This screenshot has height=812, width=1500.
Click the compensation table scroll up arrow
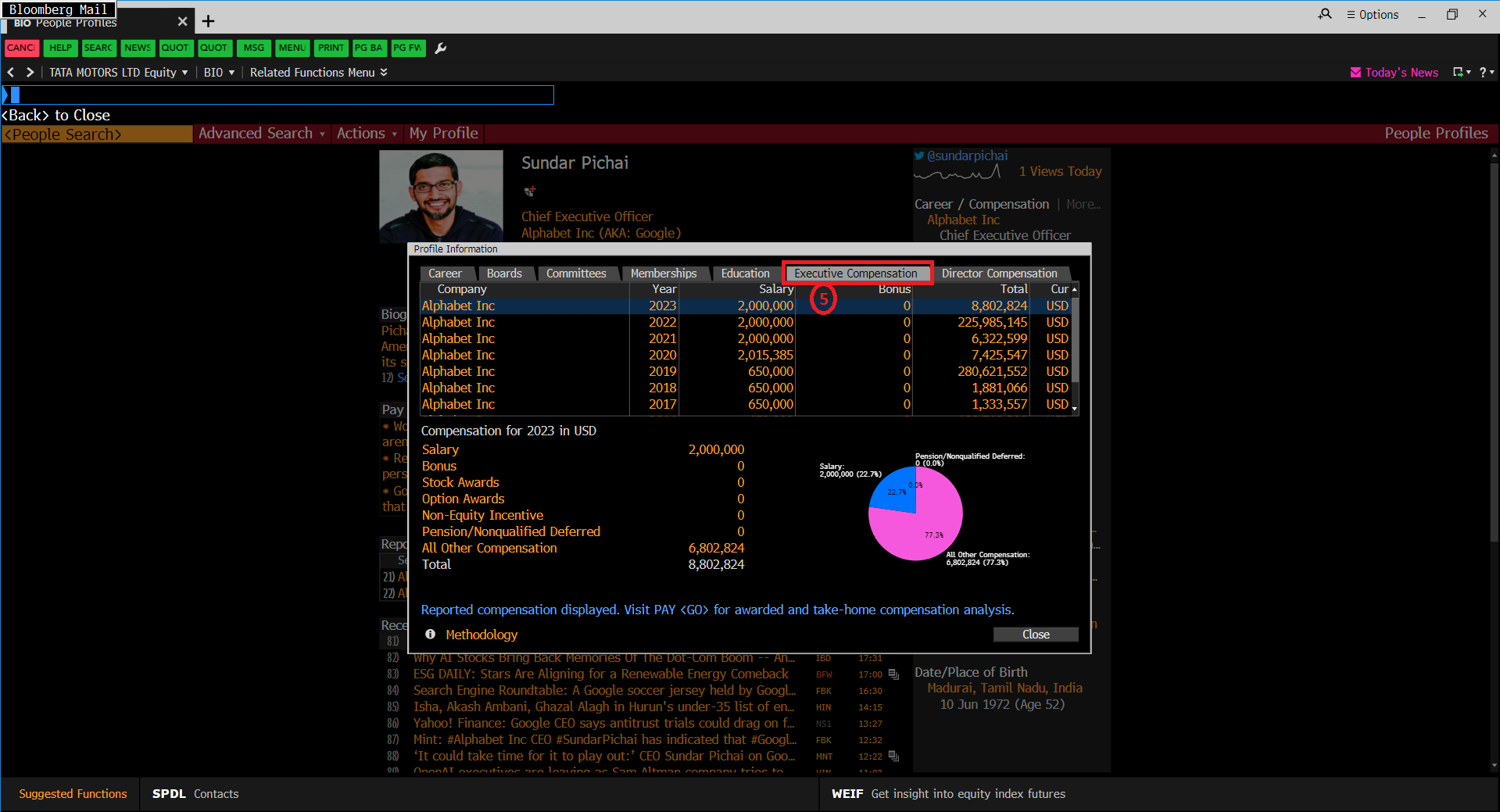click(1075, 289)
